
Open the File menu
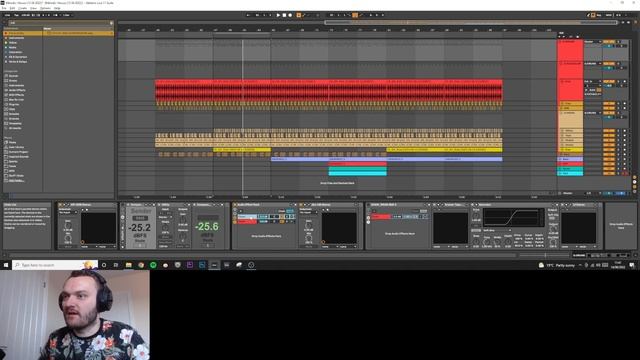(x=4, y=8)
